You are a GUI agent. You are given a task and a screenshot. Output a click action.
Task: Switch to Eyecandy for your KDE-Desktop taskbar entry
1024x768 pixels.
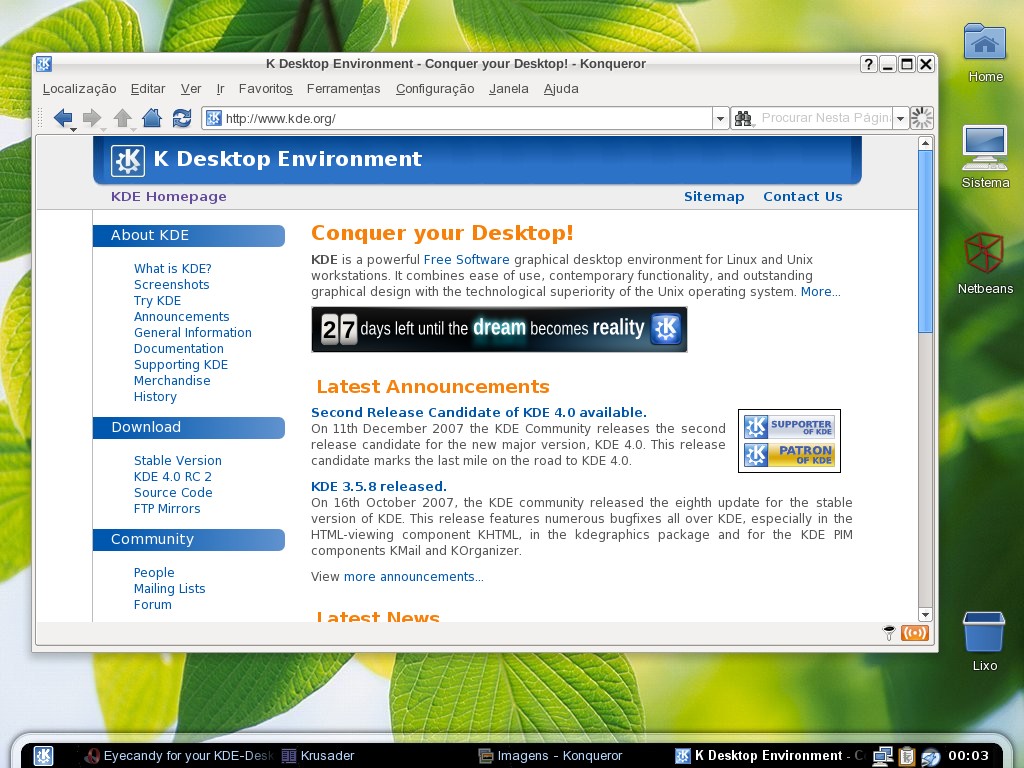point(180,756)
